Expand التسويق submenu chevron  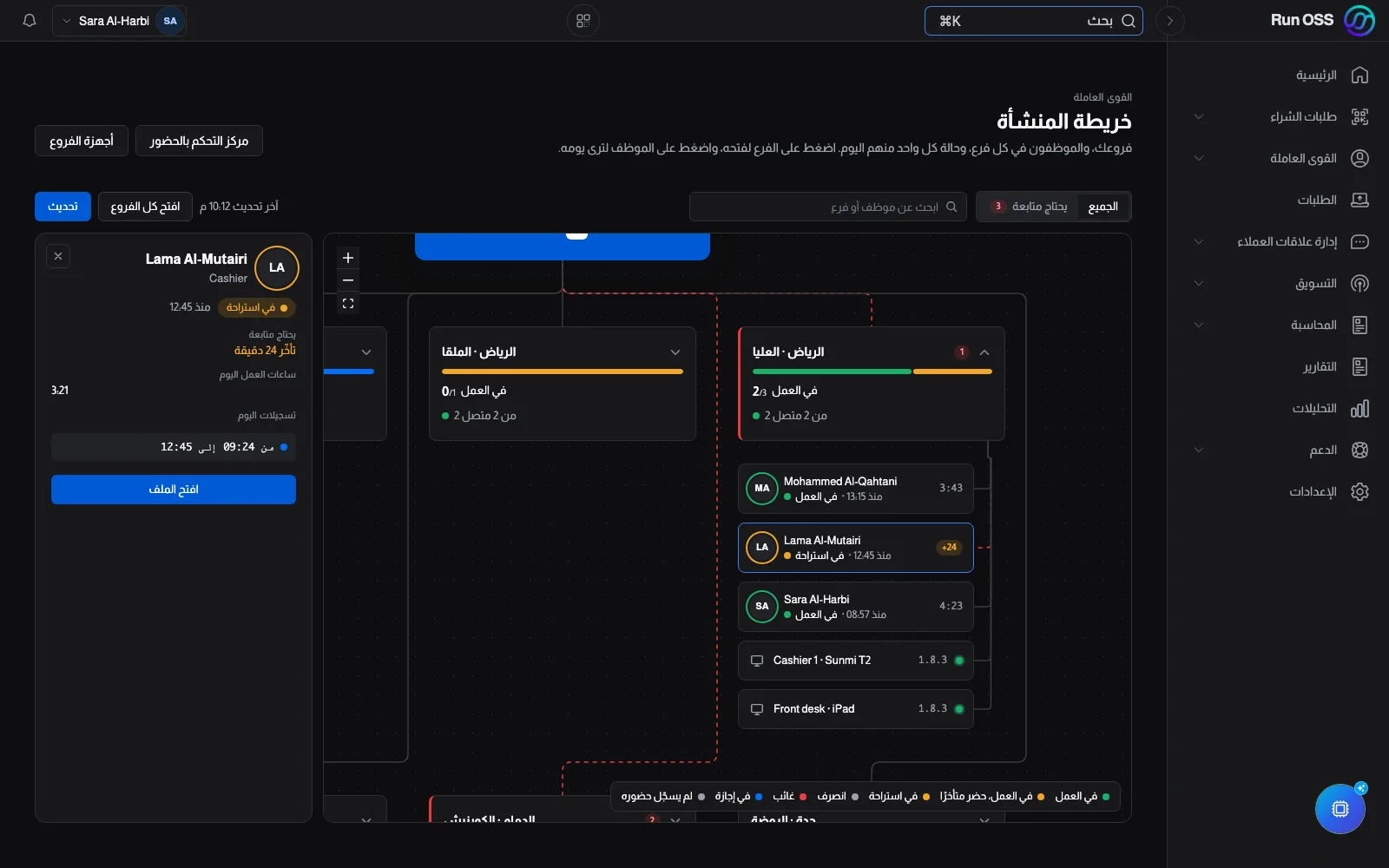pos(1199,284)
